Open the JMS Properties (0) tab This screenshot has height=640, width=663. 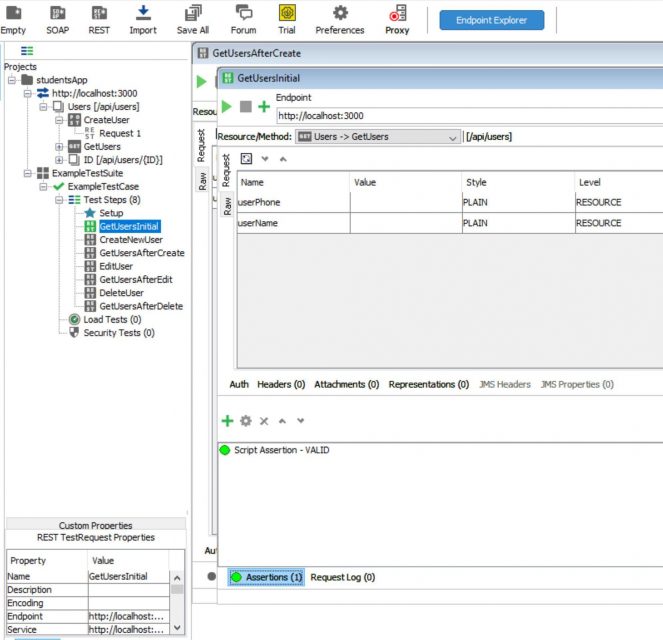(x=577, y=384)
